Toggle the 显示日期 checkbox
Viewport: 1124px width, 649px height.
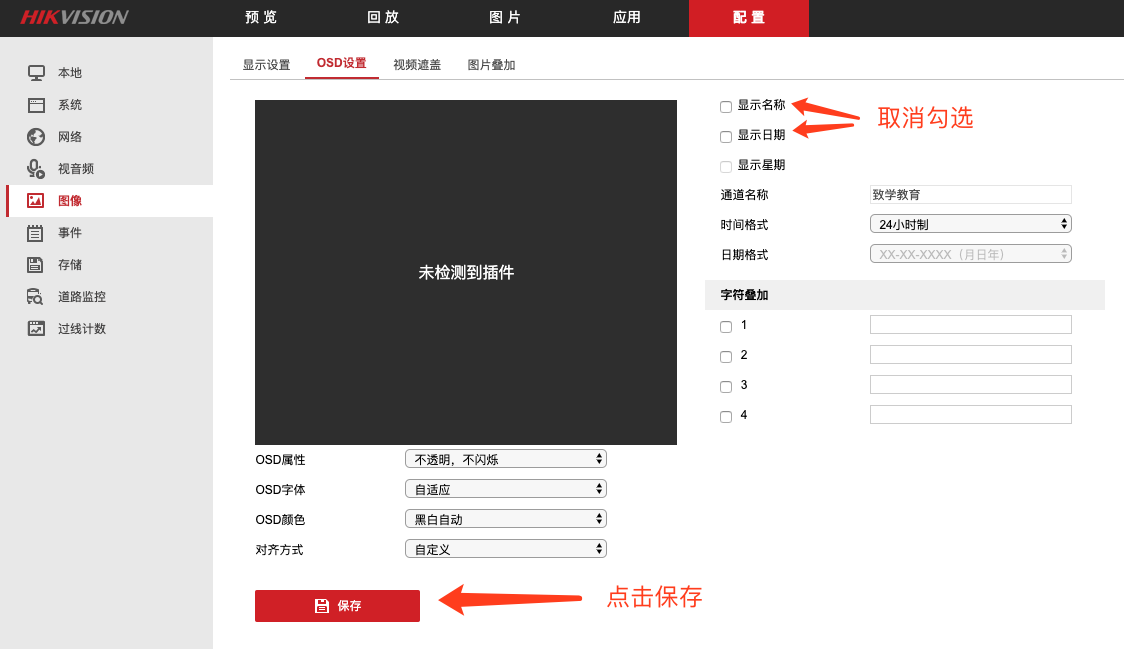pyautogui.click(x=726, y=137)
